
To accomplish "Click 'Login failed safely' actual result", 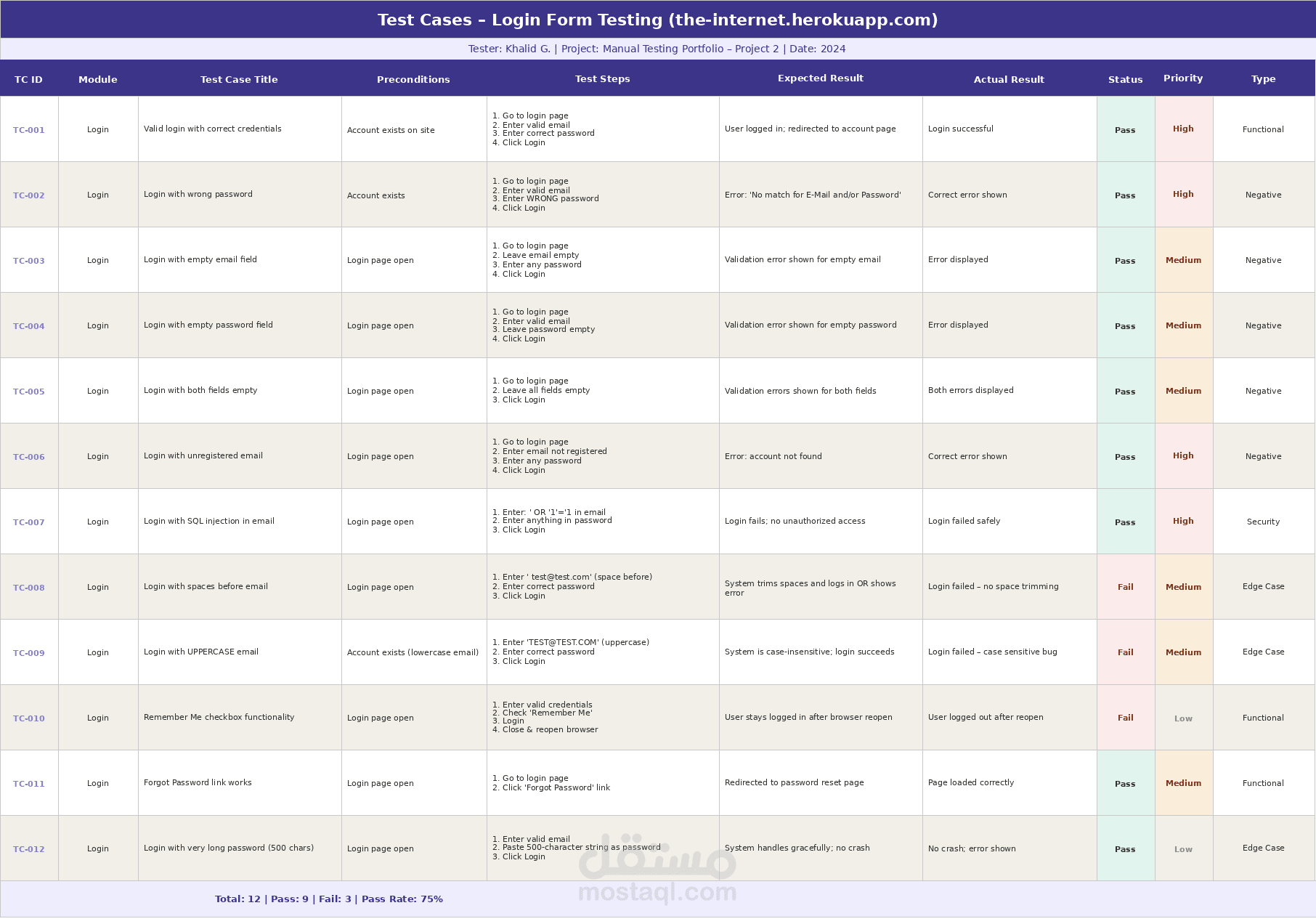I will 964,521.
